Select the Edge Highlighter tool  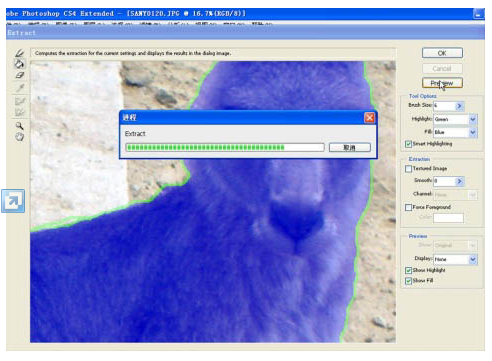(19, 53)
